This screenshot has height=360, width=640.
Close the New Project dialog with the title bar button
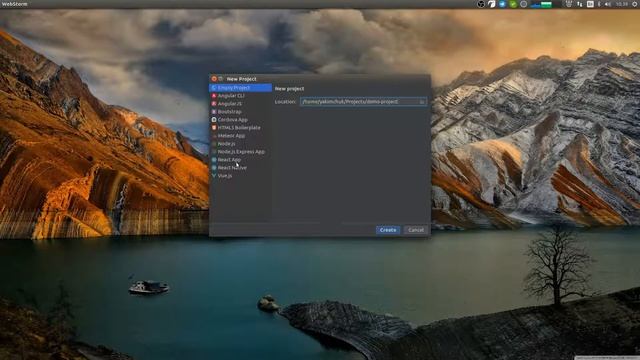click(x=214, y=79)
